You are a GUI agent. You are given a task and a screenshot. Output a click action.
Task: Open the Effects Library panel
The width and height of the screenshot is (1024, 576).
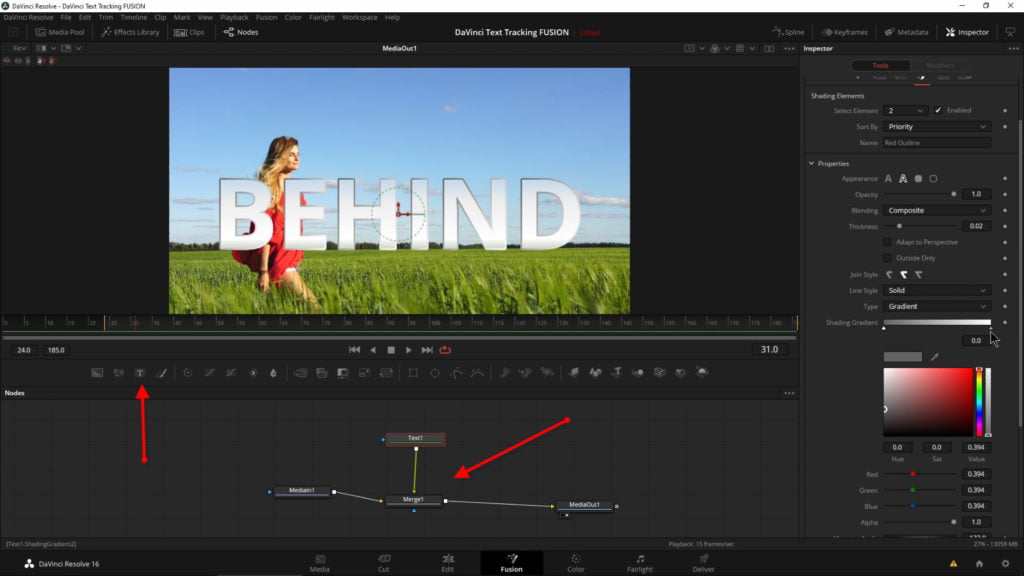click(131, 32)
